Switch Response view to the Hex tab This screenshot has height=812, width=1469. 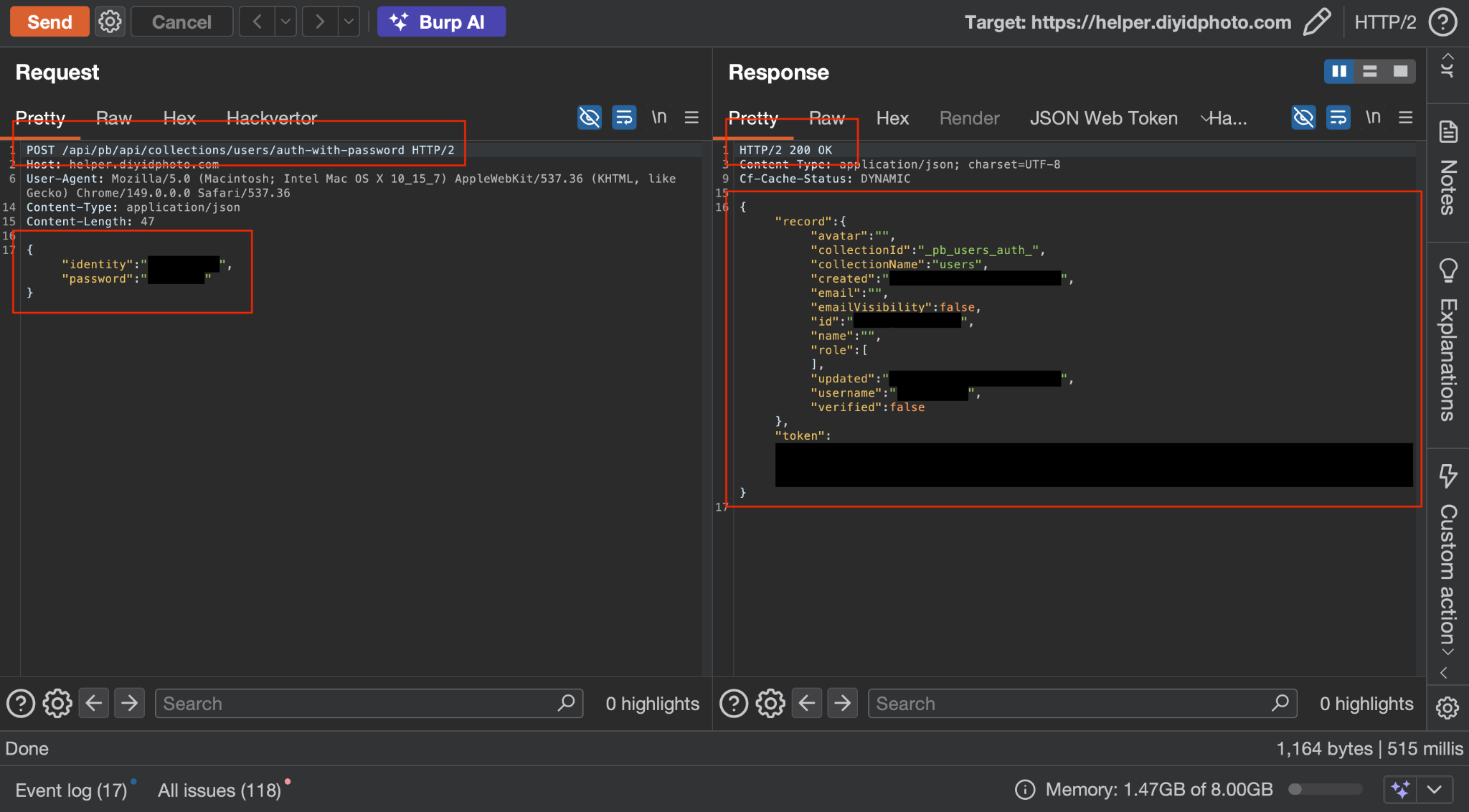tap(892, 118)
